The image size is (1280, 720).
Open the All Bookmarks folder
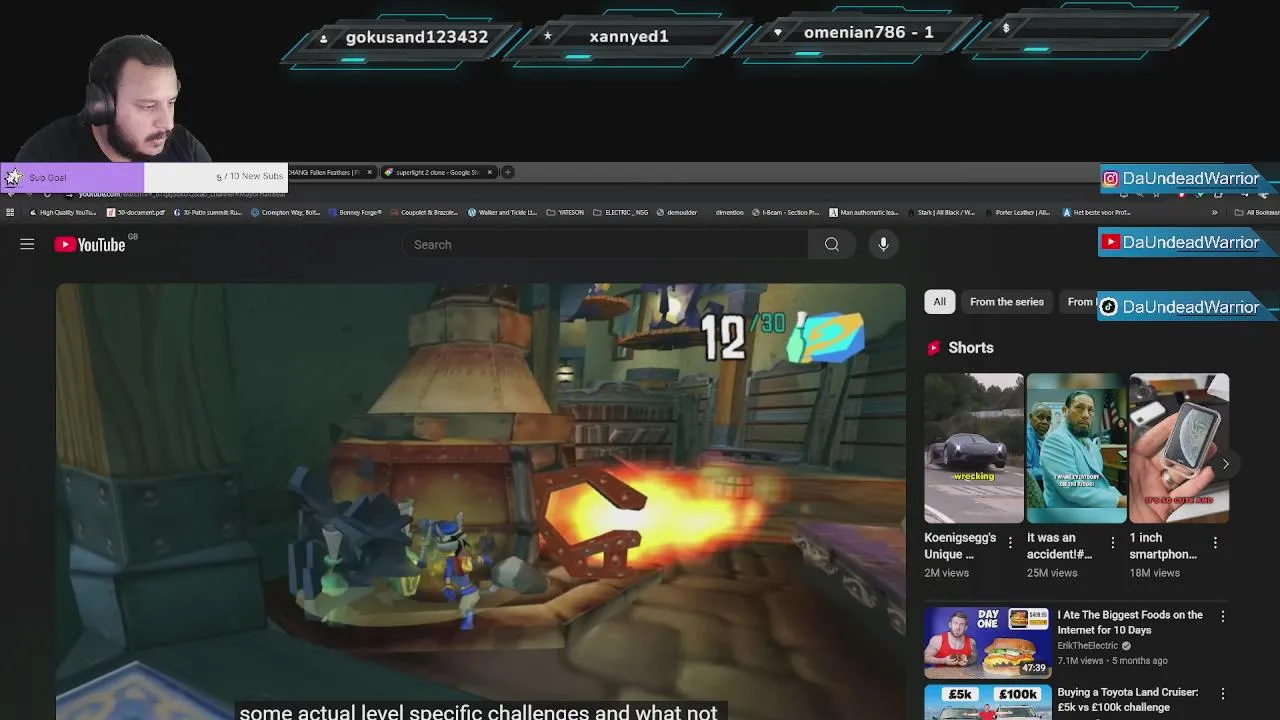point(1257,212)
